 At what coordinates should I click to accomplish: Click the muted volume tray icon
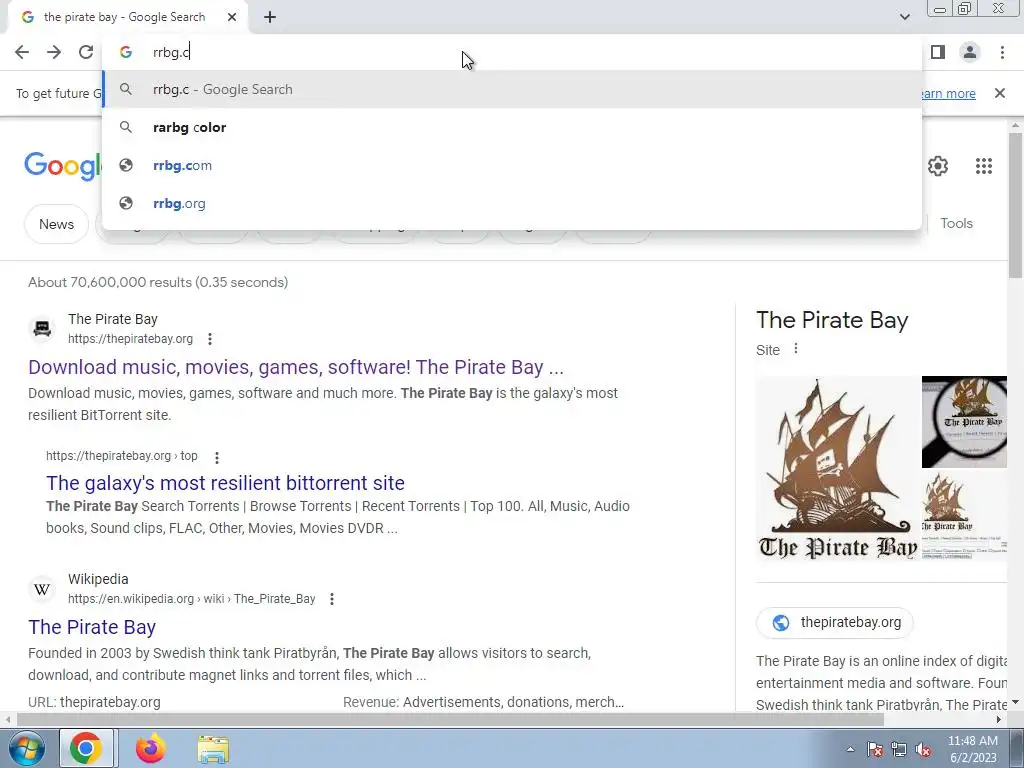pos(923,750)
